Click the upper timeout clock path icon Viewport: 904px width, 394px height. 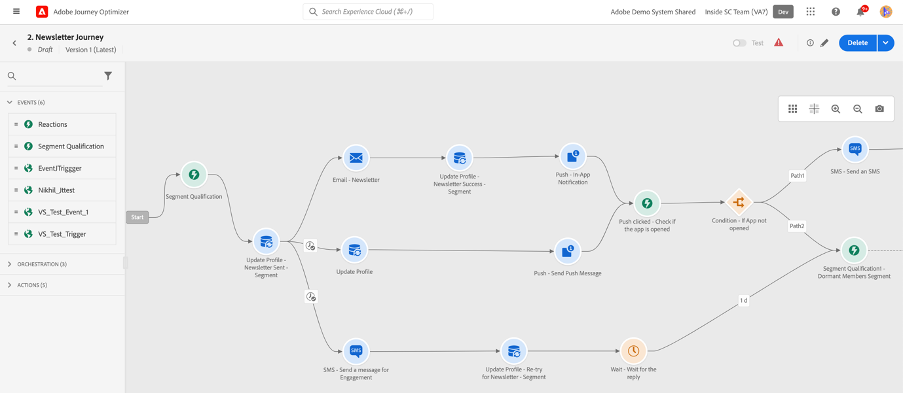click(311, 246)
